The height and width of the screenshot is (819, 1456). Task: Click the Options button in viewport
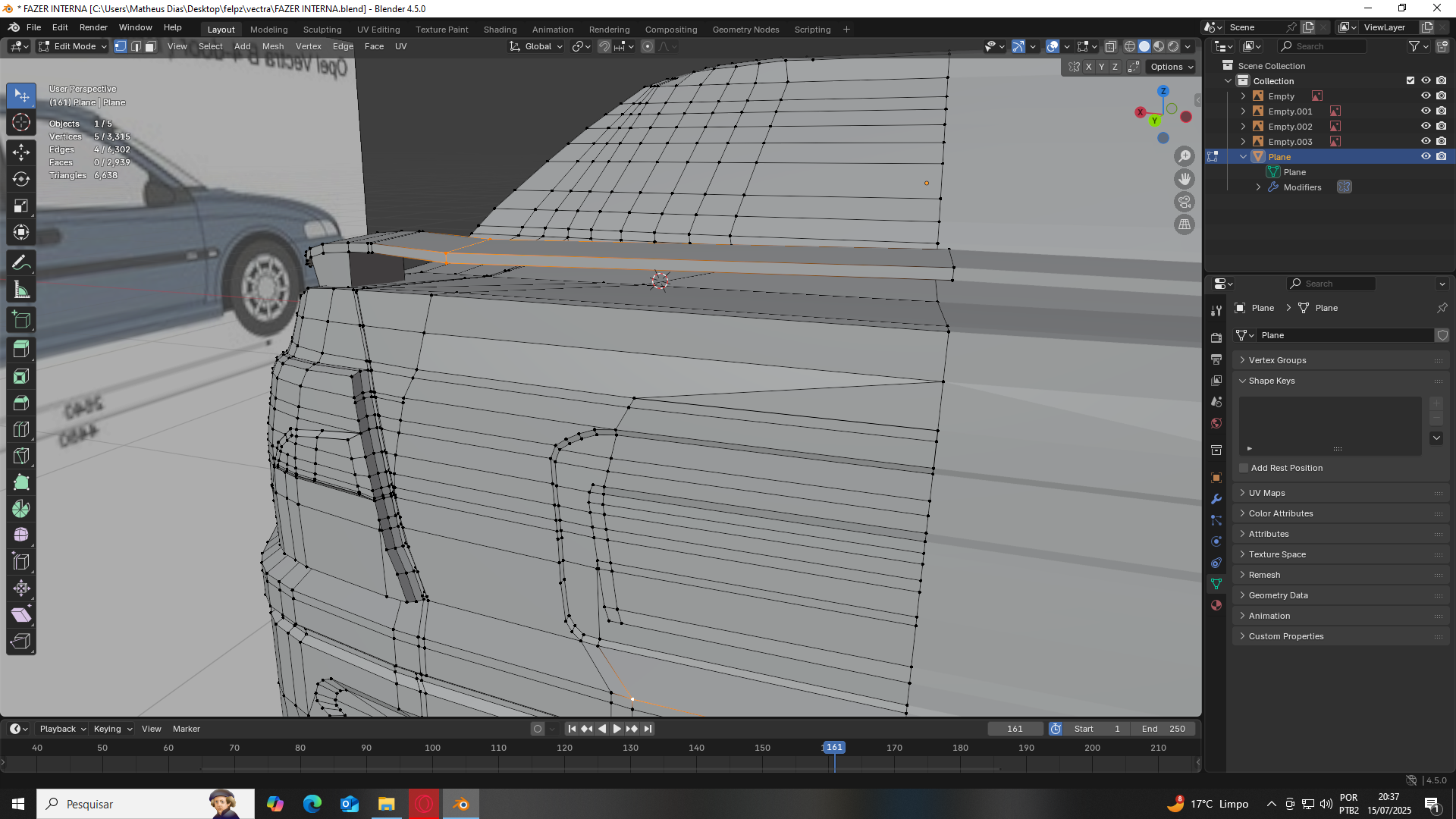coord(1171,67)
